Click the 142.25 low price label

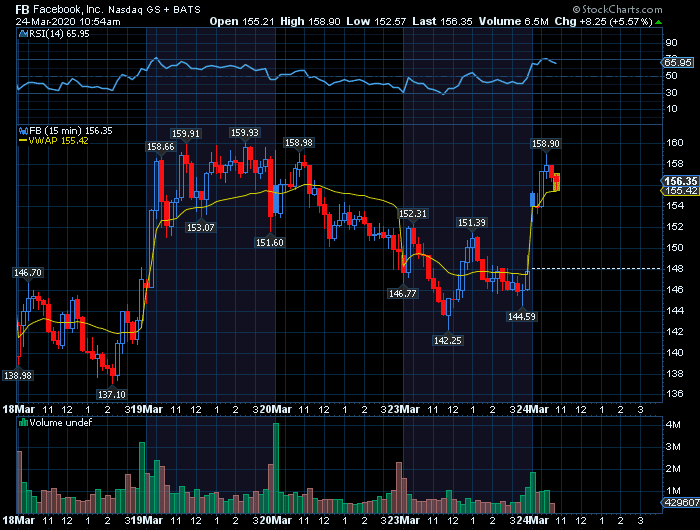pyautogui.click(x=448, y=340)
